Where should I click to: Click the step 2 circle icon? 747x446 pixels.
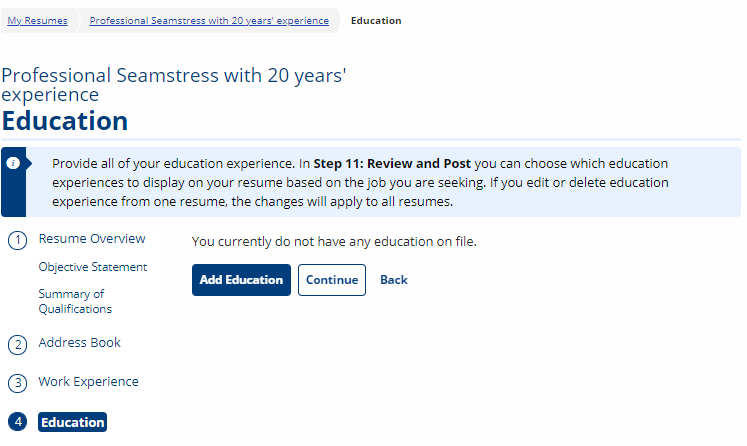18,345
